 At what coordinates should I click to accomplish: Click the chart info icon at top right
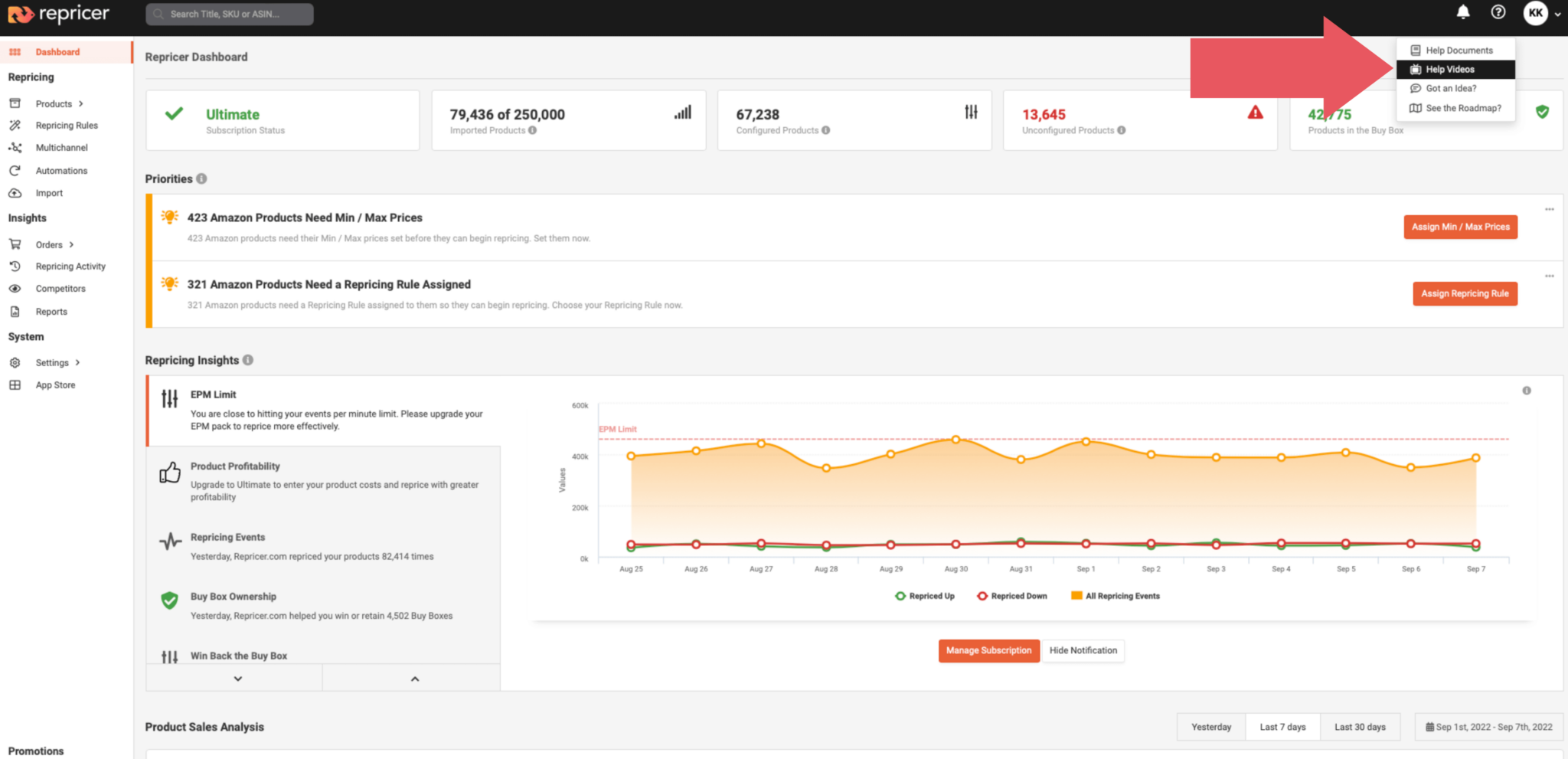(x=1527, y=391)
